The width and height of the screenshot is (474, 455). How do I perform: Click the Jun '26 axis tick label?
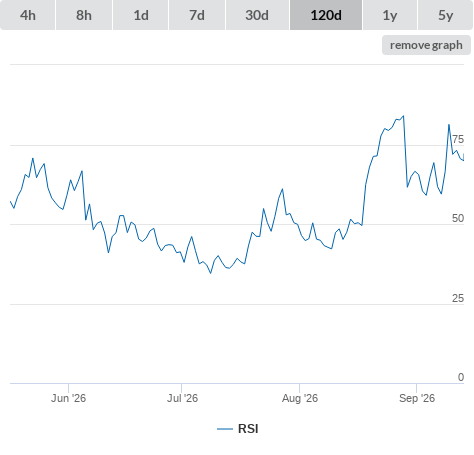[68, 398]
